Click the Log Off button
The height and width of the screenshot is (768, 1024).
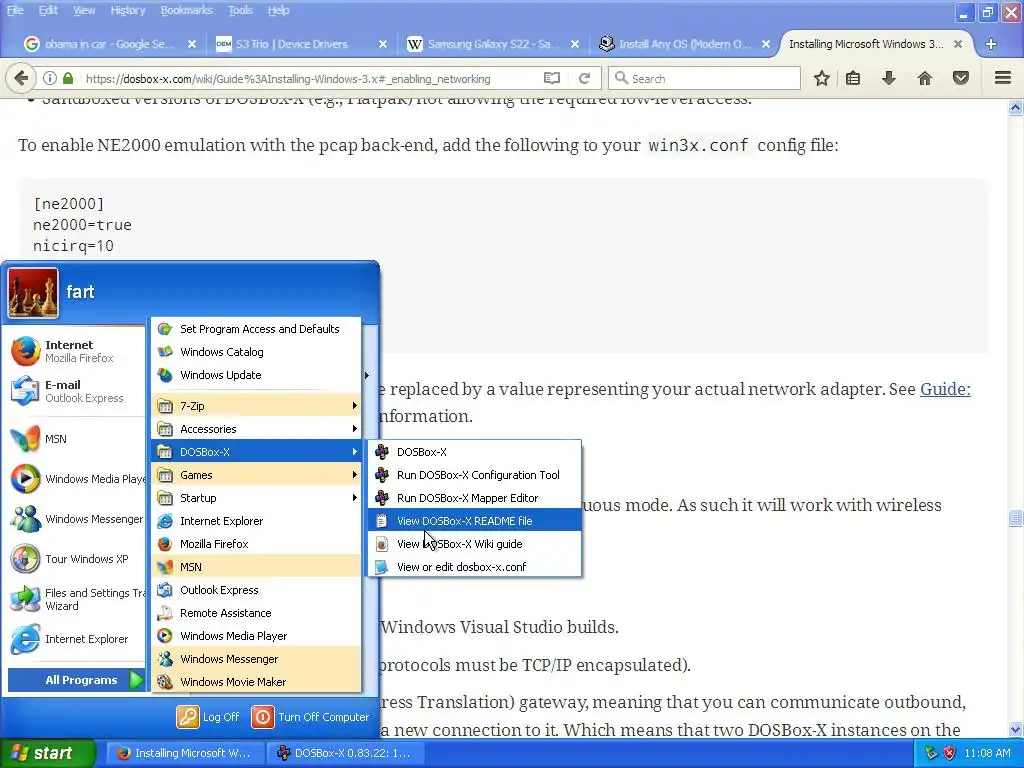pos(208,717)
